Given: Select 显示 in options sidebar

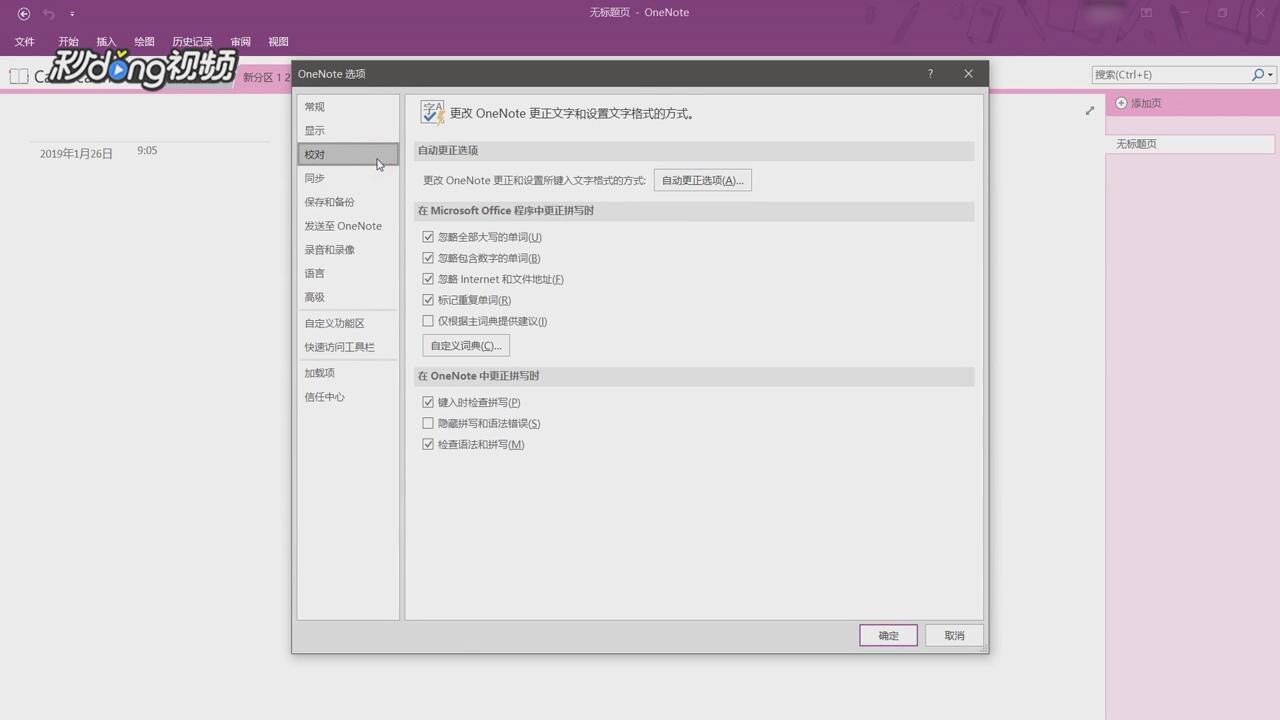Looking at the screenshot, I should 348,131.
